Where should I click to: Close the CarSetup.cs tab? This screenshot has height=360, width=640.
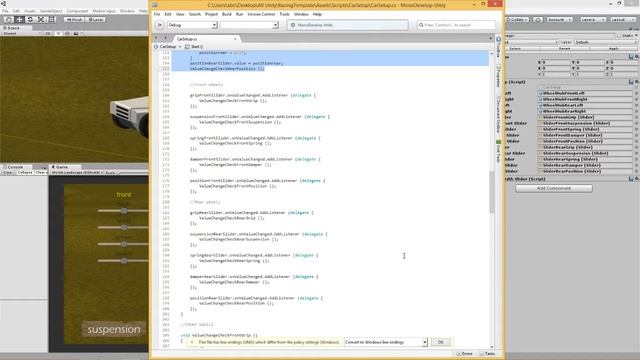(235, 39)
